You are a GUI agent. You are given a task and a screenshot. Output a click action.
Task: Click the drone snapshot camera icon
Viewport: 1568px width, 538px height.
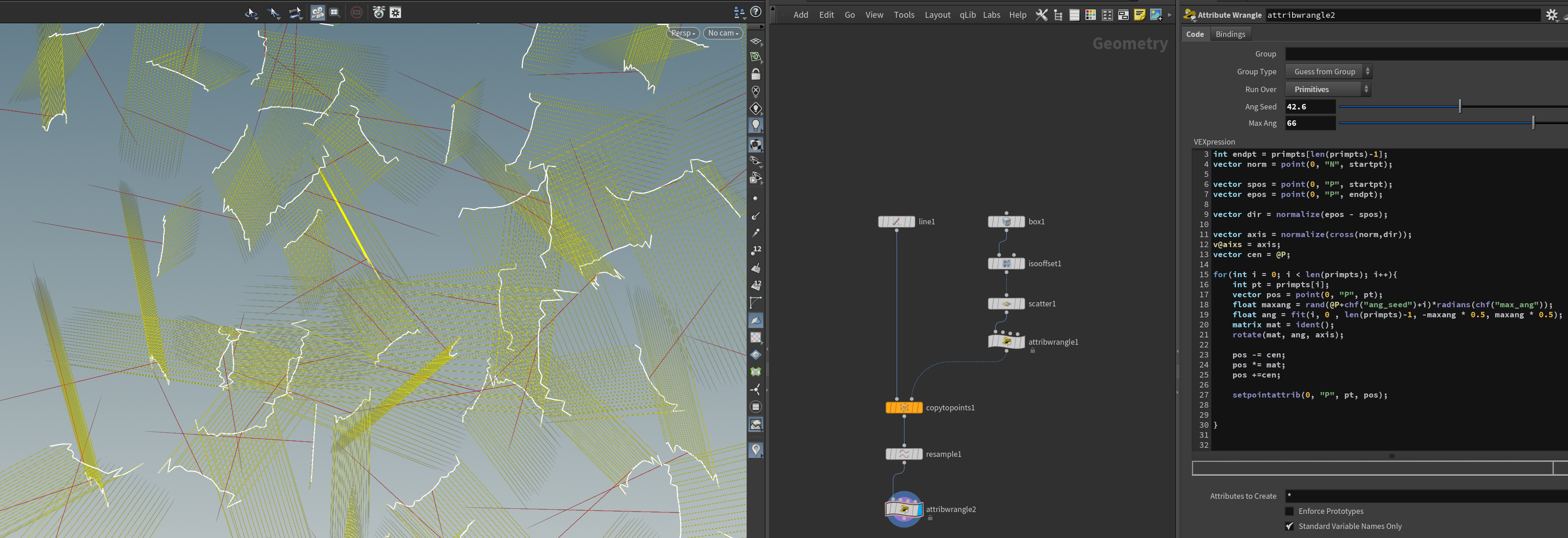pos(379,13)
